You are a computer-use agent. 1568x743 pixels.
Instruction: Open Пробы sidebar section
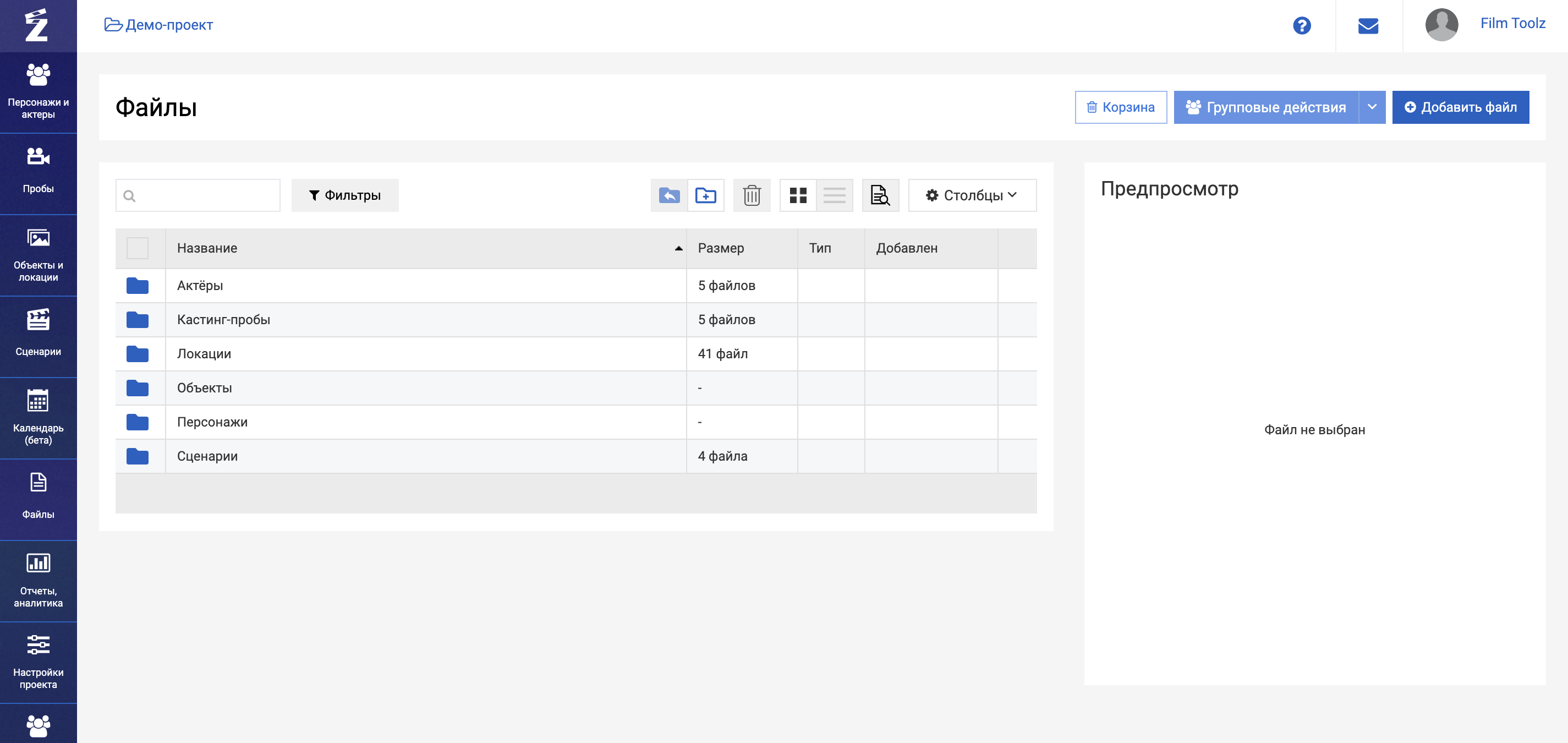coord(39,173)
